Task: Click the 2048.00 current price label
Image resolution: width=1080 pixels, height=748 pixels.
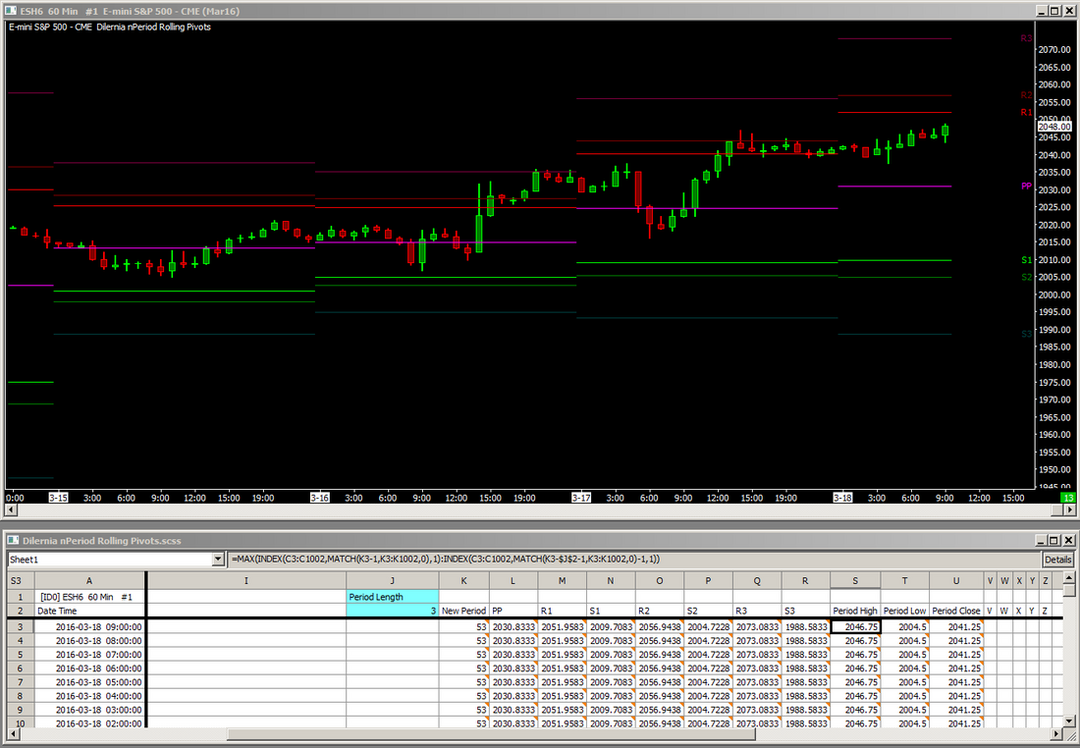Action: [1054, 127]
